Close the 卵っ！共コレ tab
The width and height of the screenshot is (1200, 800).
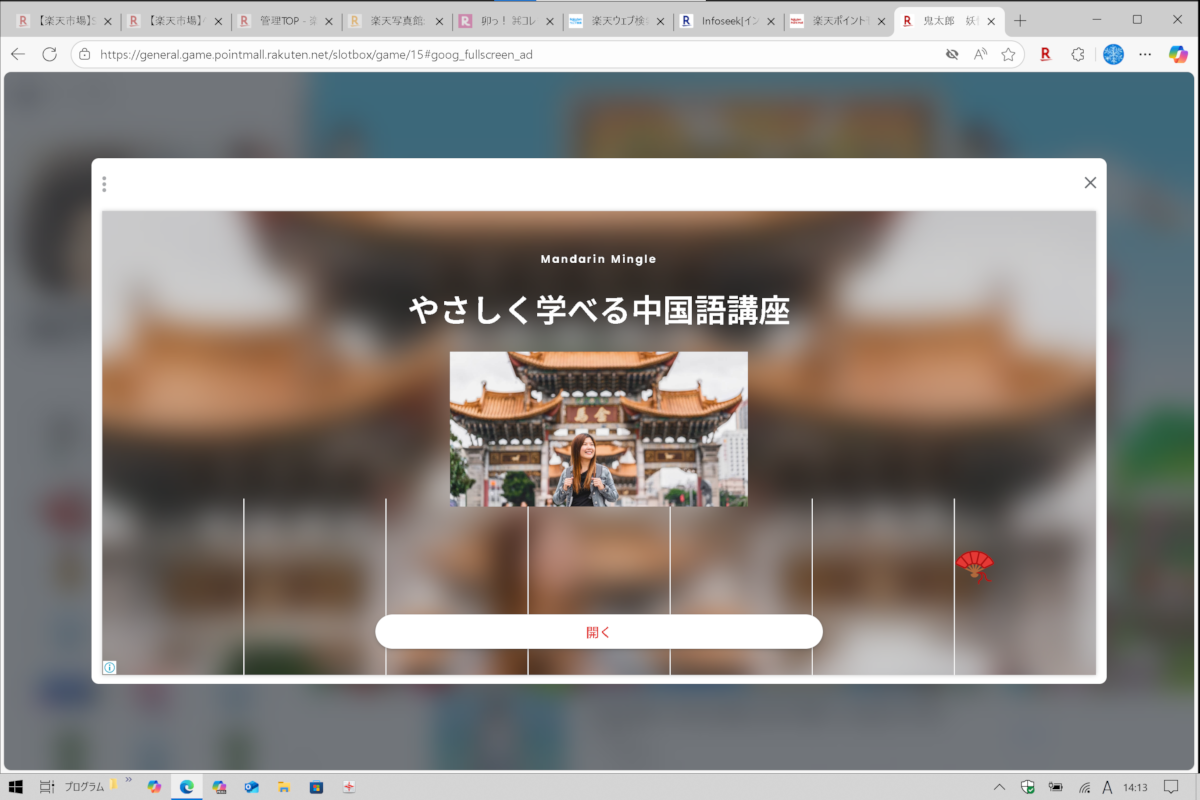click(x=549, y=21)
